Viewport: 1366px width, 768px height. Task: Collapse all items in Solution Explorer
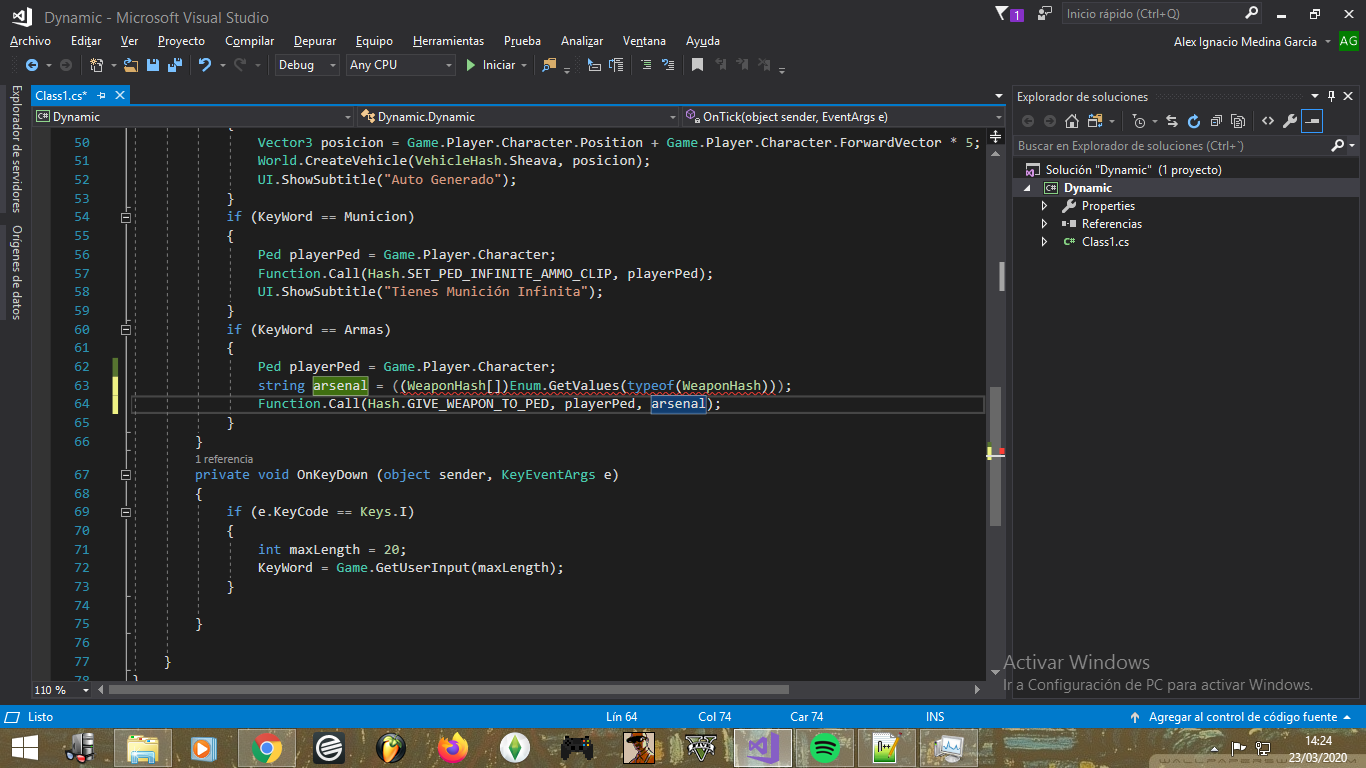pyautogui.click(x=1216, y=121)
